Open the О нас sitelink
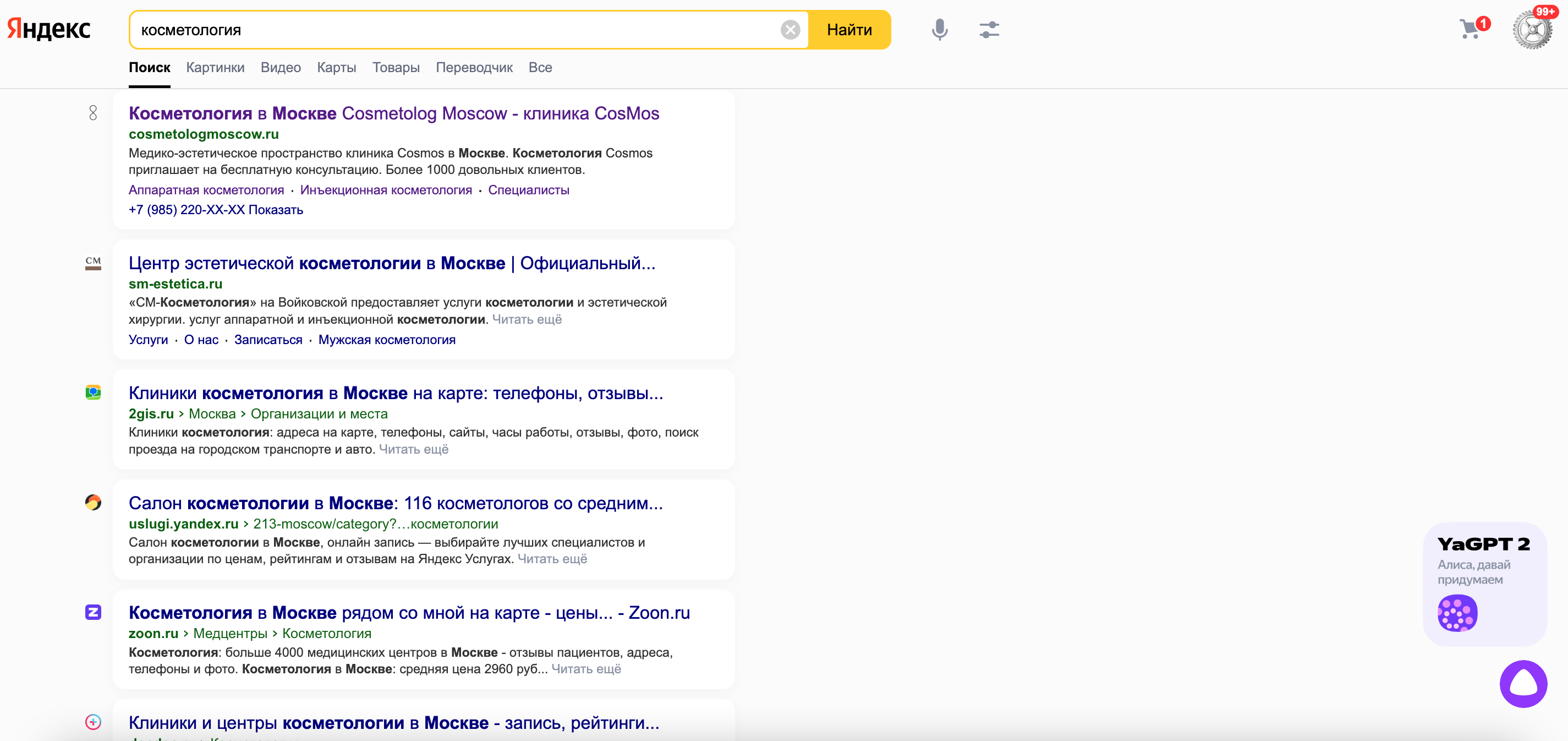The image size is (1568, 741). 201,340
